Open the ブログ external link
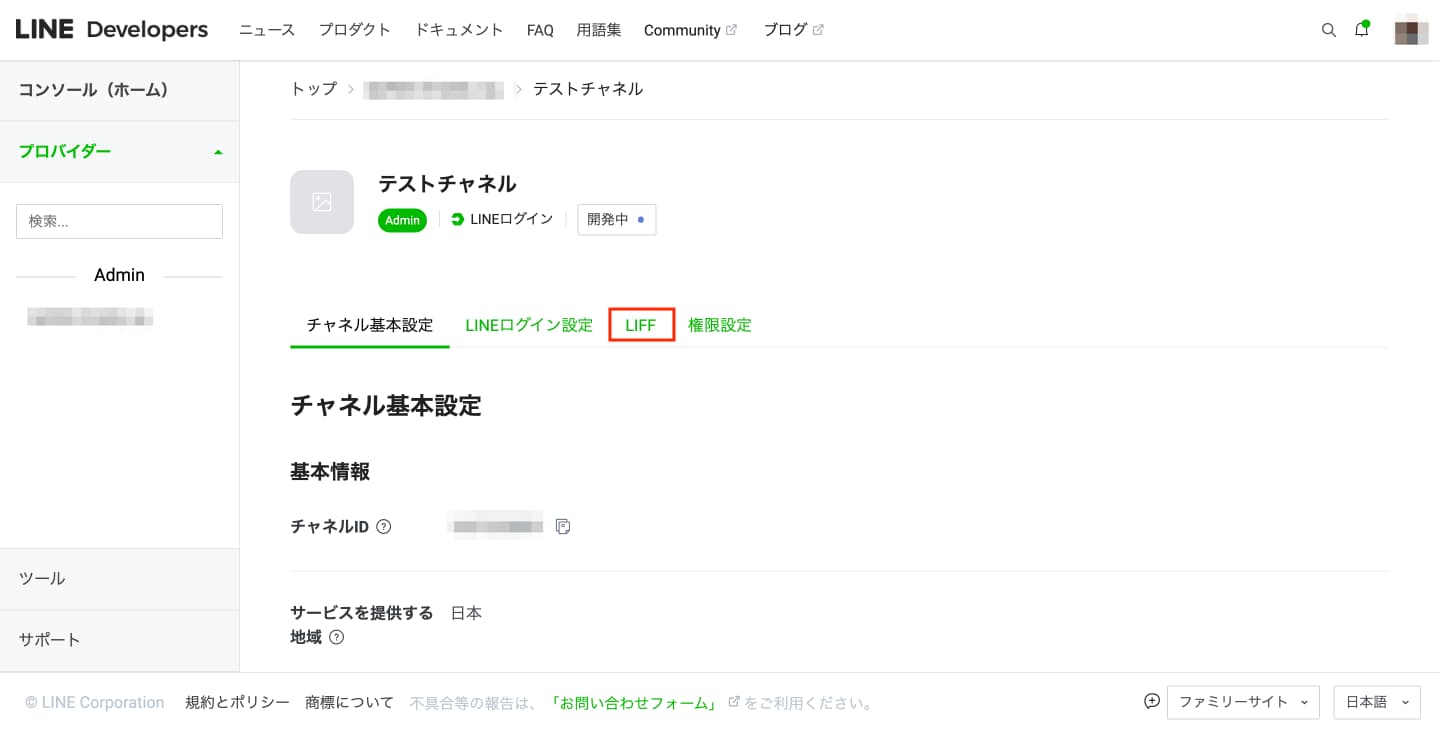 (793, 30)
